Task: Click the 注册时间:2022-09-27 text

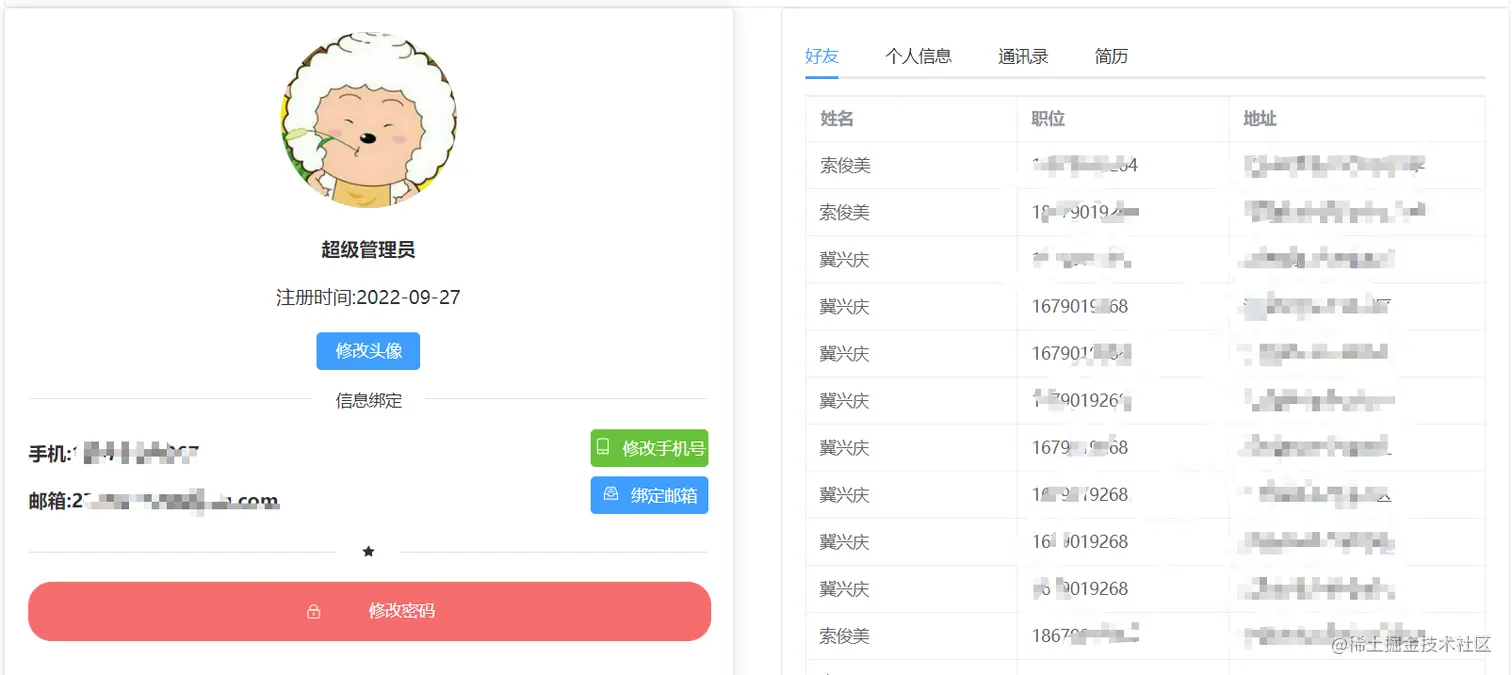Action: coord(368,297)
